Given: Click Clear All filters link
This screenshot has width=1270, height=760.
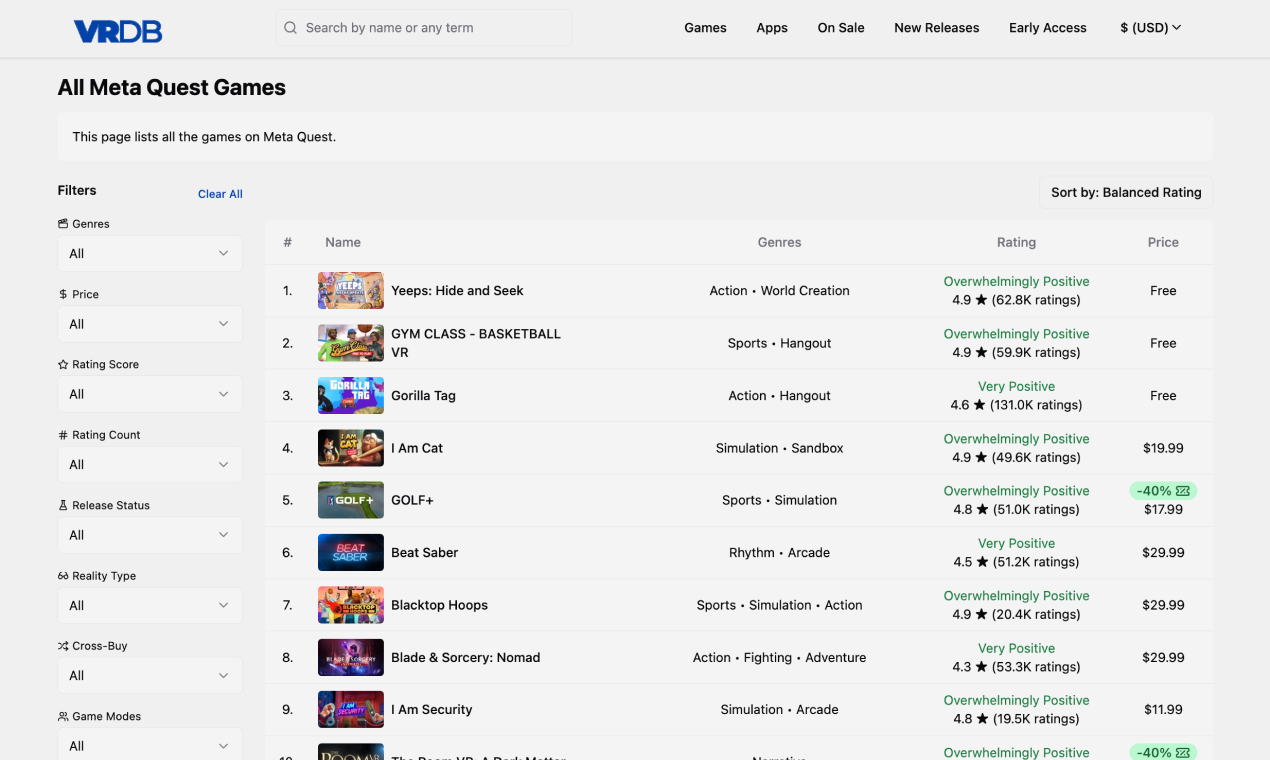Looking at the screenshot, I should 220,194.
